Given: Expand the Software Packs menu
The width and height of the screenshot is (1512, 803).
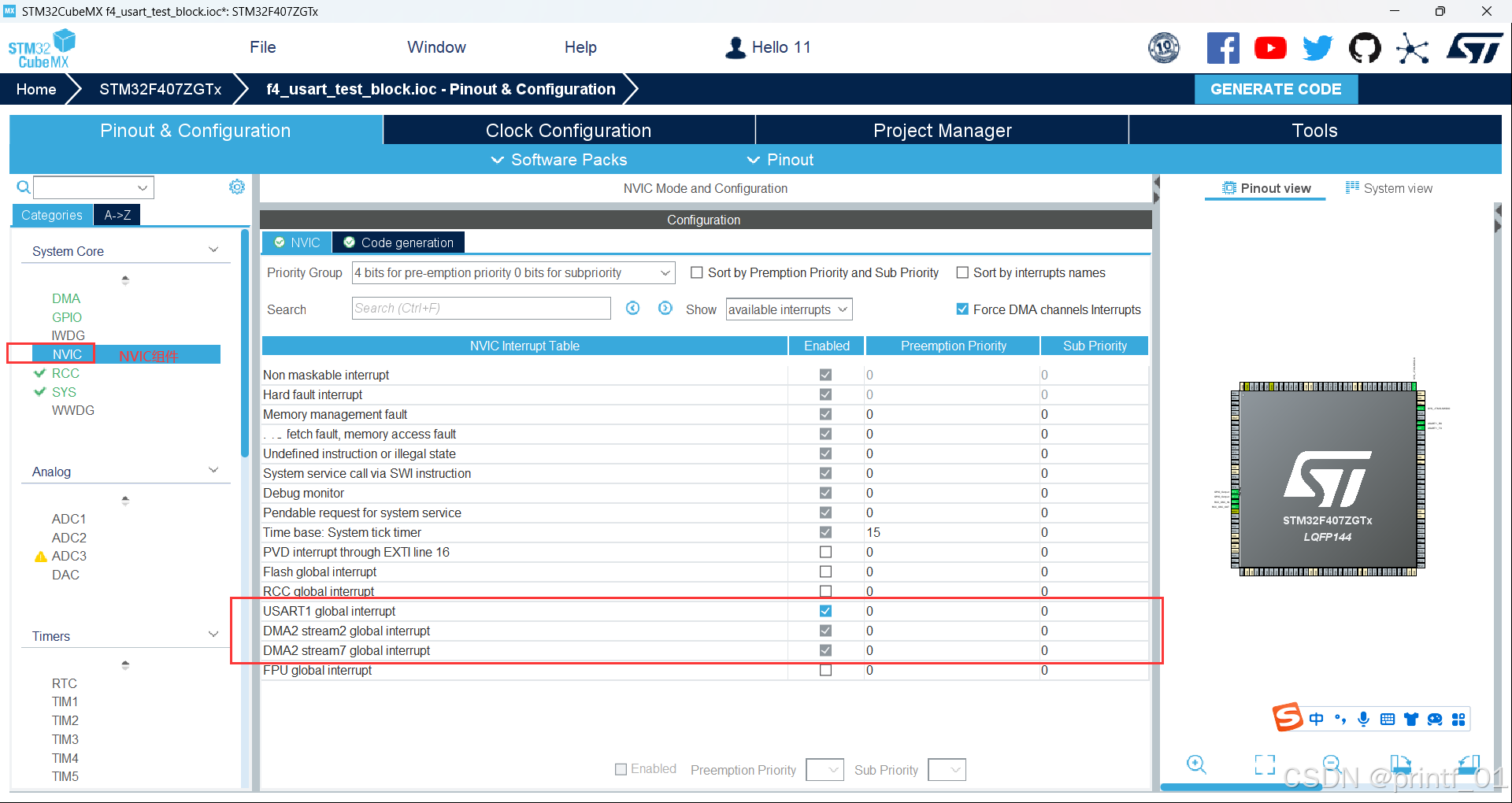Looking at the screenshot, I should coord(559,160).
